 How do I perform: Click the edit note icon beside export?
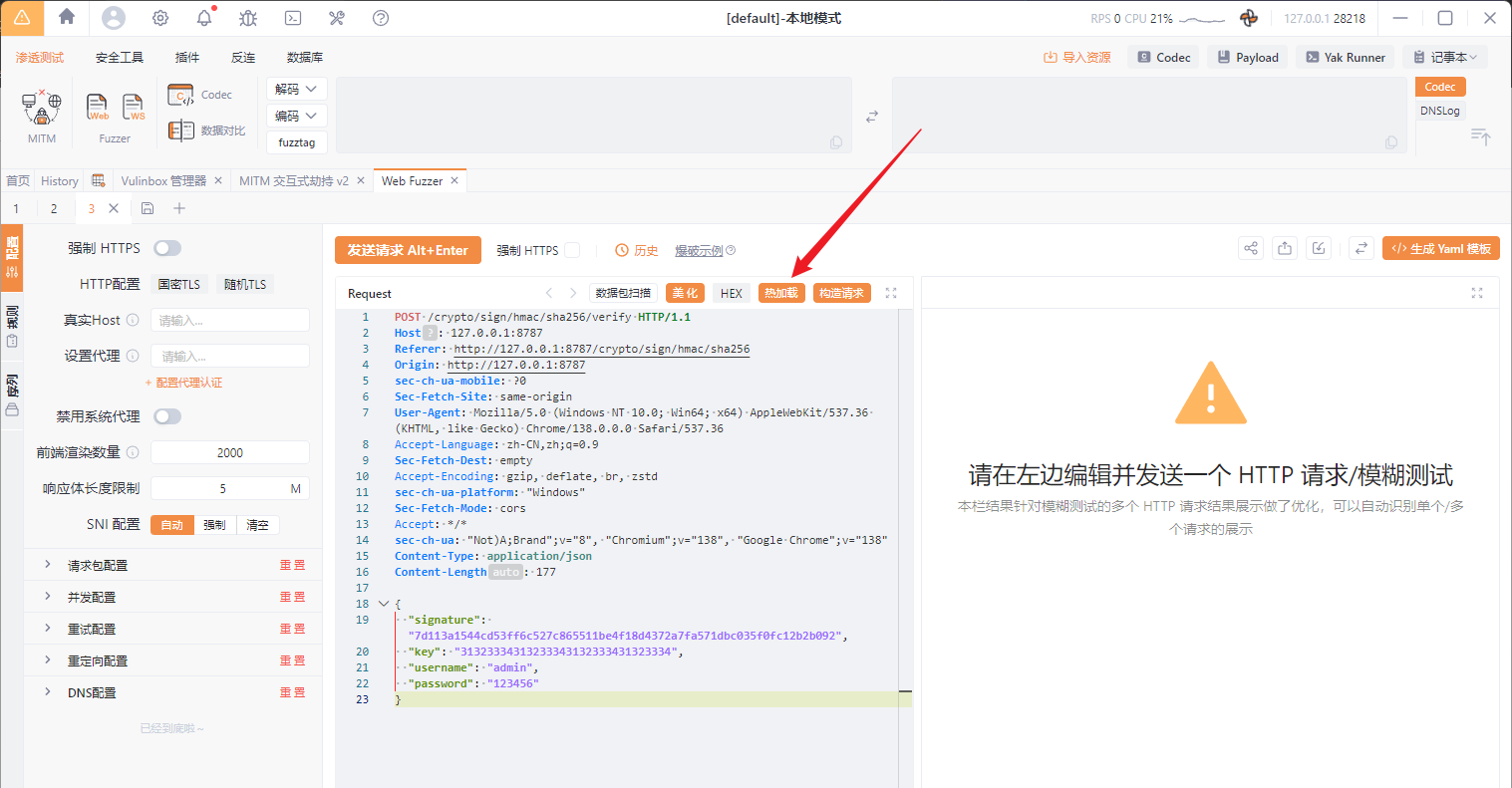(1319, 249)
